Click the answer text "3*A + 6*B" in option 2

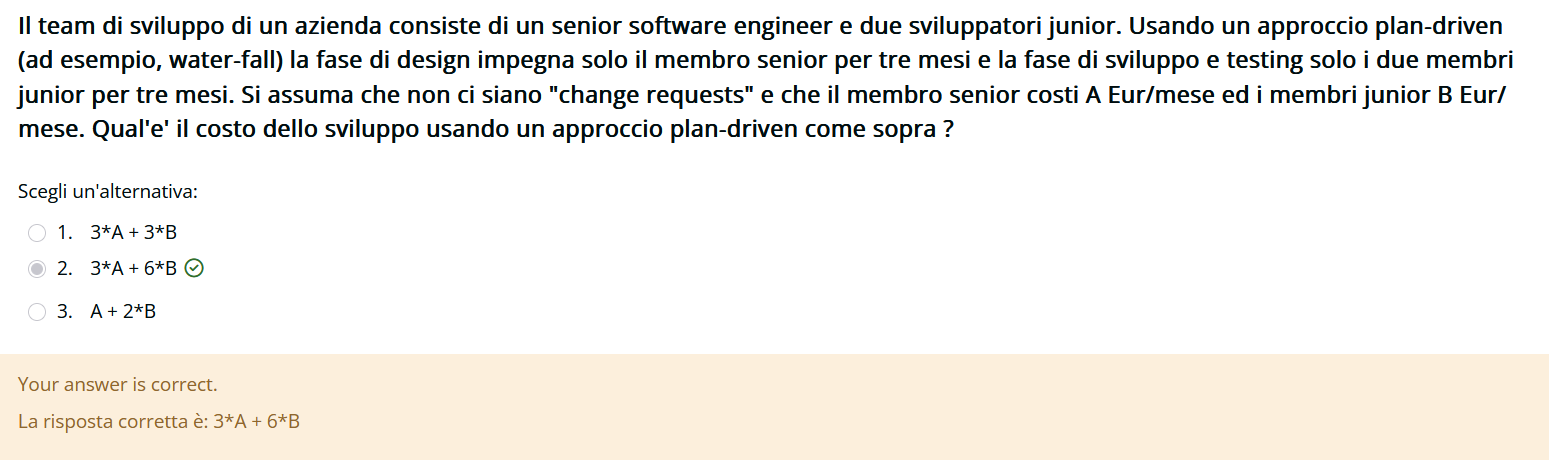[x=133, y=268]
